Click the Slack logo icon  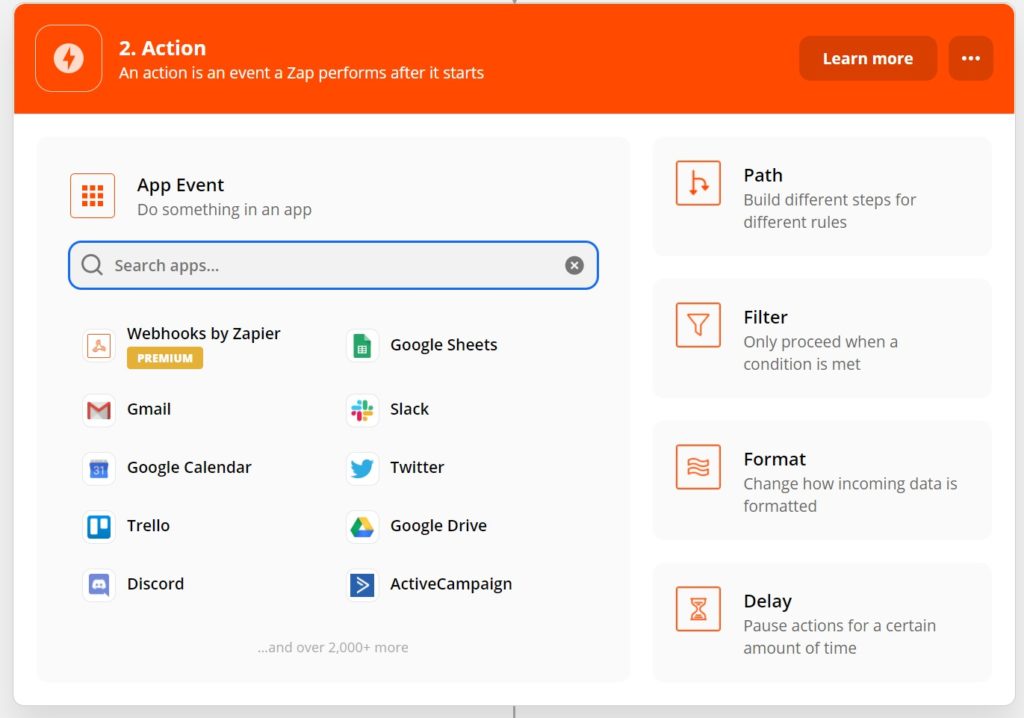(362, 410)
